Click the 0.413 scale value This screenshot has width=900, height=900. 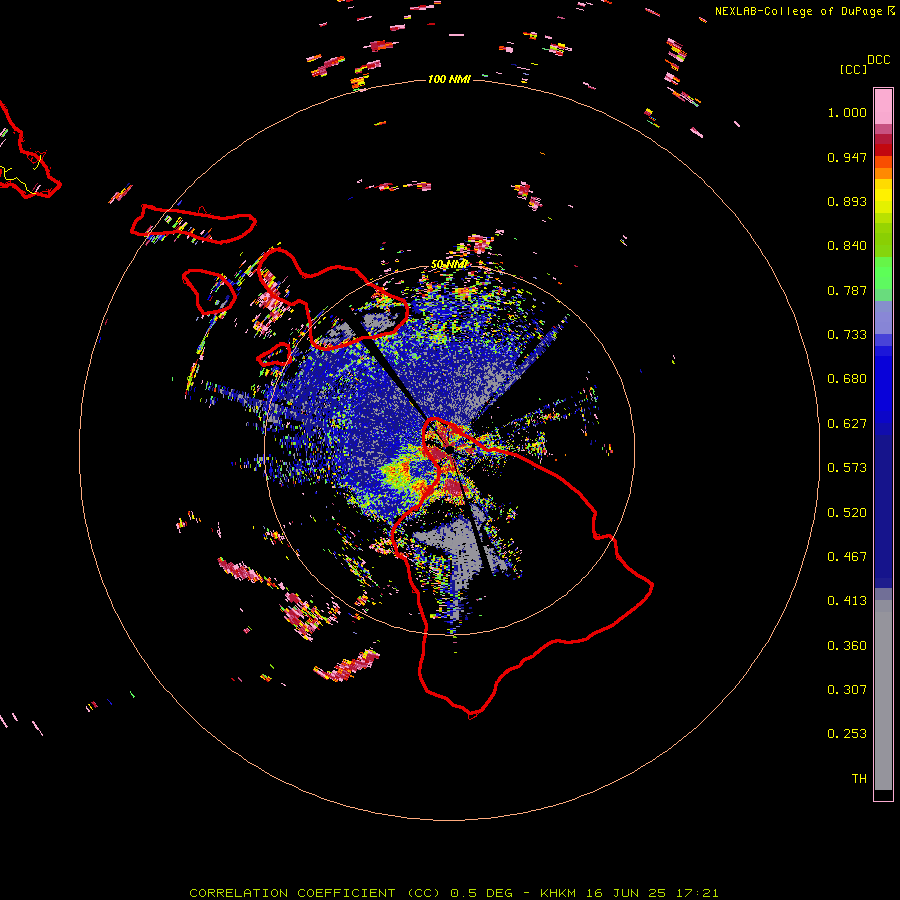847,601
